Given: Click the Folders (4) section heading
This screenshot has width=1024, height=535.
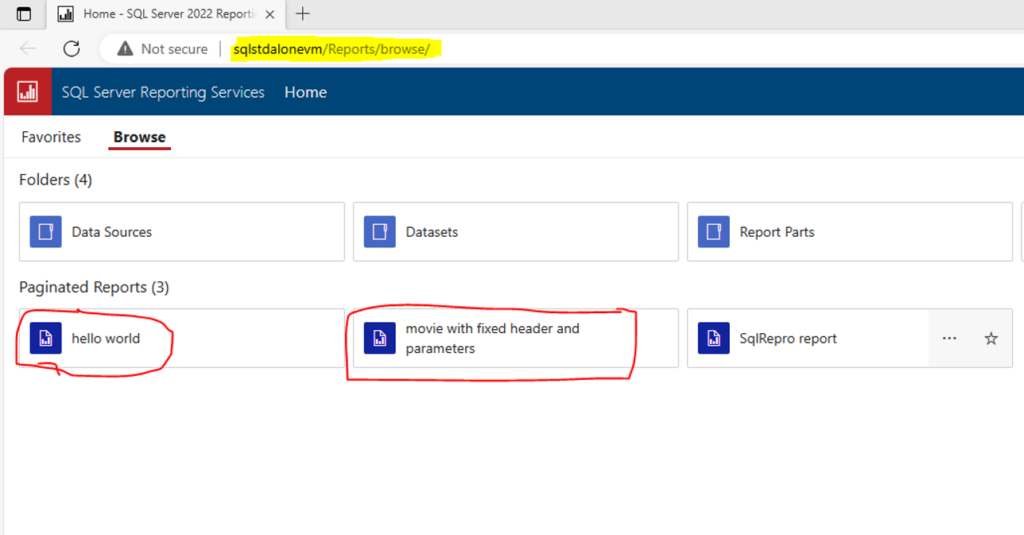Looking at the screenshot, I should pos(56,180).
